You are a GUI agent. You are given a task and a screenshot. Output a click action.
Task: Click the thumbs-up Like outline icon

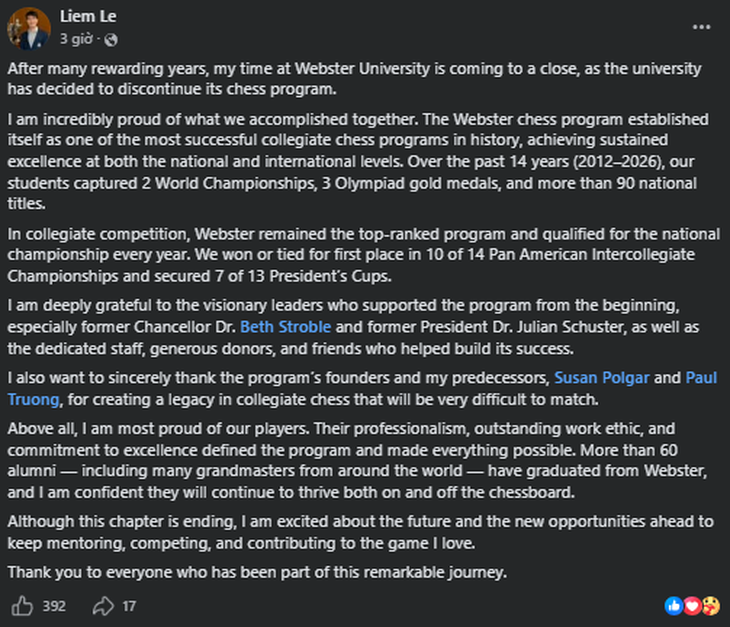click(x=22, y=606)
